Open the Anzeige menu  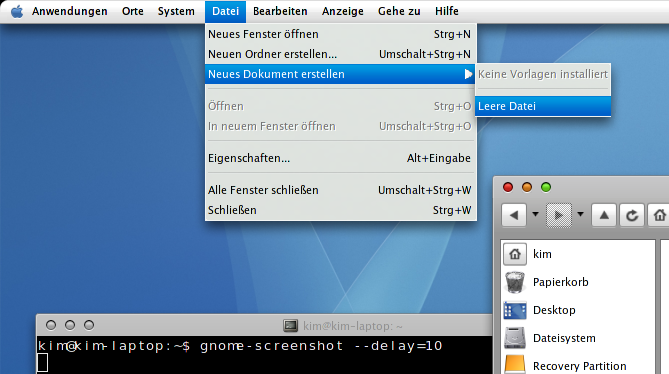click(x=343, y=12)
